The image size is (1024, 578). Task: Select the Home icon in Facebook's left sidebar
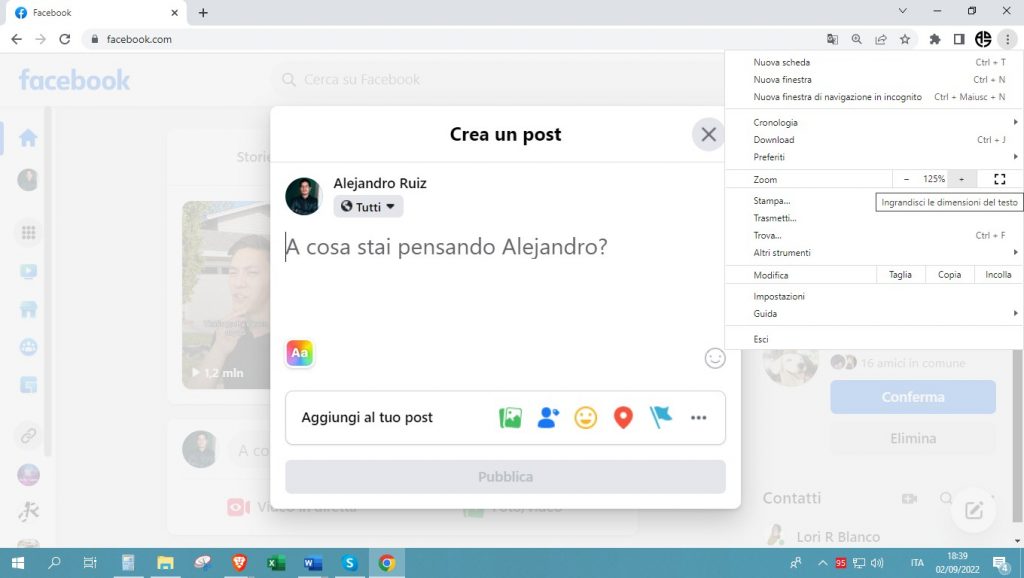tap(27, 140)
